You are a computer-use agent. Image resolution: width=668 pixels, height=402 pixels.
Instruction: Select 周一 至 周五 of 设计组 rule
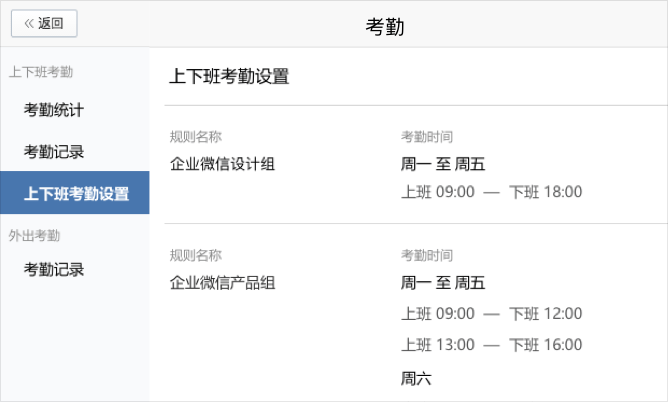click(443, 164)
